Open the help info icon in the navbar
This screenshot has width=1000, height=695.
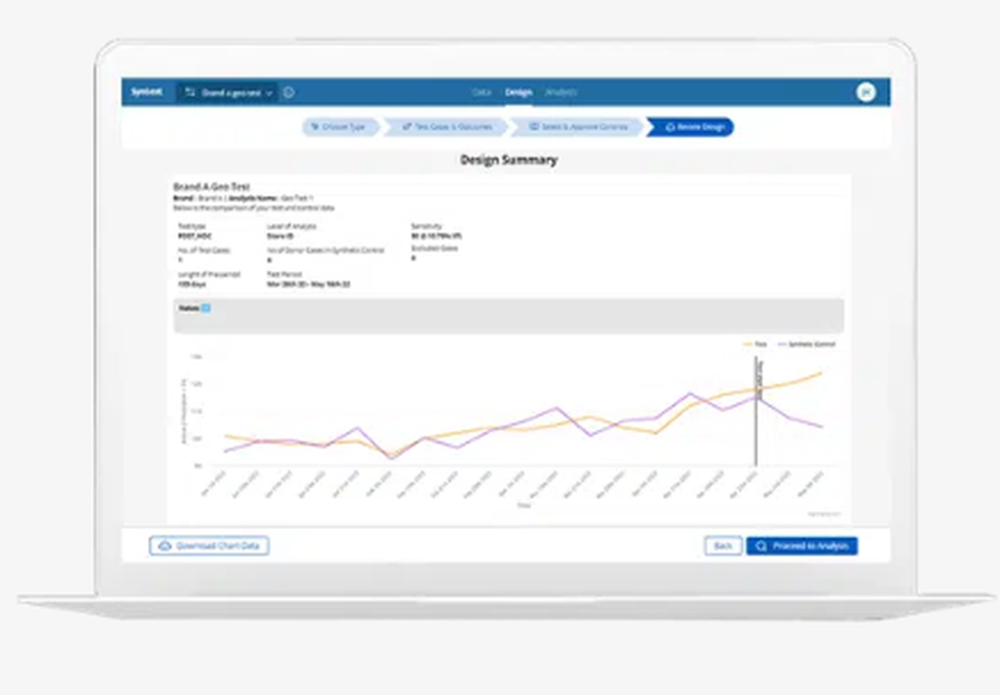(287, 92)
